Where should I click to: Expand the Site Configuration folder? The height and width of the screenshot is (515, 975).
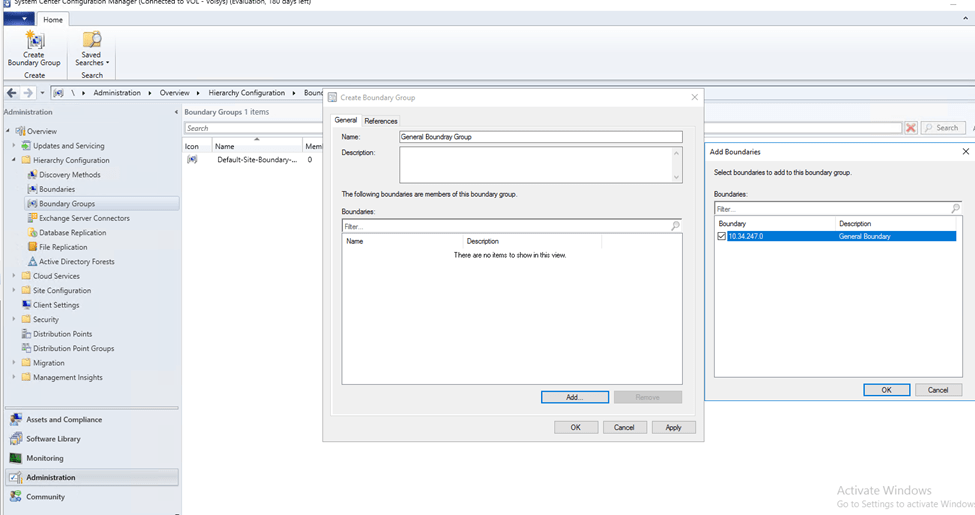14,291
